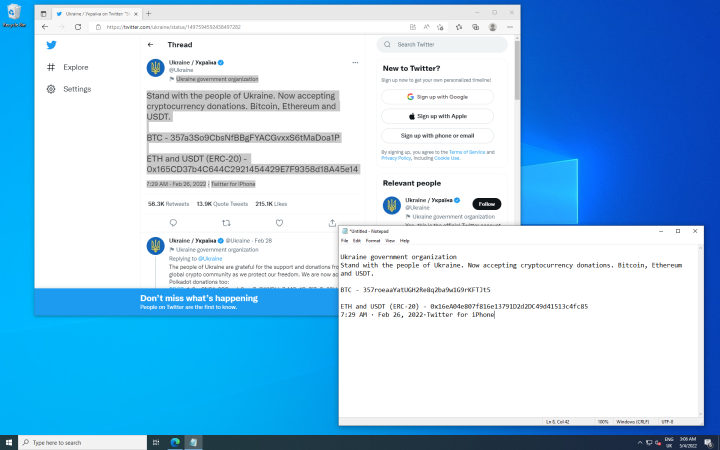Screen dimensions: 720x450
Task: Show hidden system tray icons chevron
Action: [x=640, y=443]
